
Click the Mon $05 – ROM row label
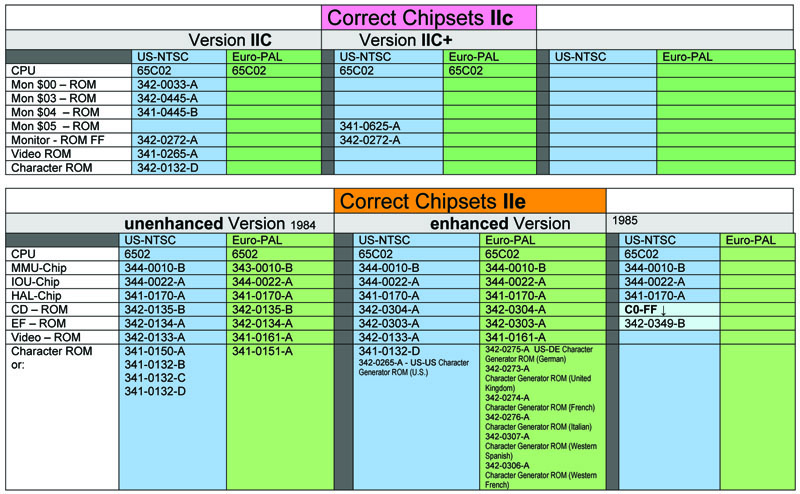(54, 126)
